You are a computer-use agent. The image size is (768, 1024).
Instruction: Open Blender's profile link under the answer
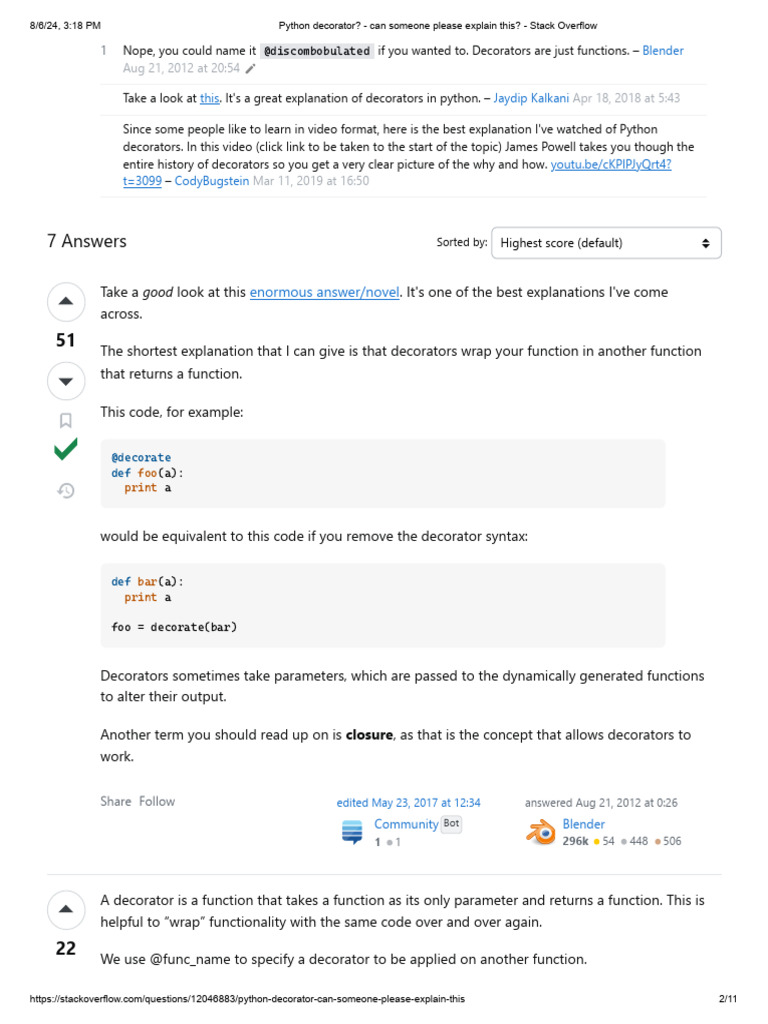click(x=583, y=824)
